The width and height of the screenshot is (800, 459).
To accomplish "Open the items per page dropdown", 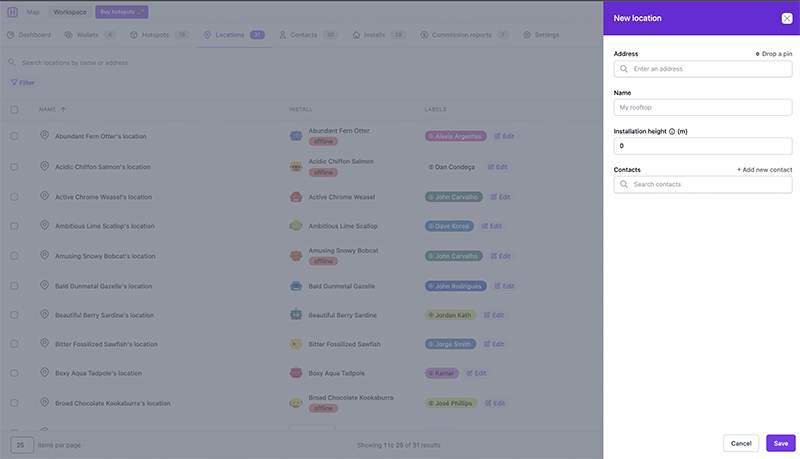I will pos(22,443).
